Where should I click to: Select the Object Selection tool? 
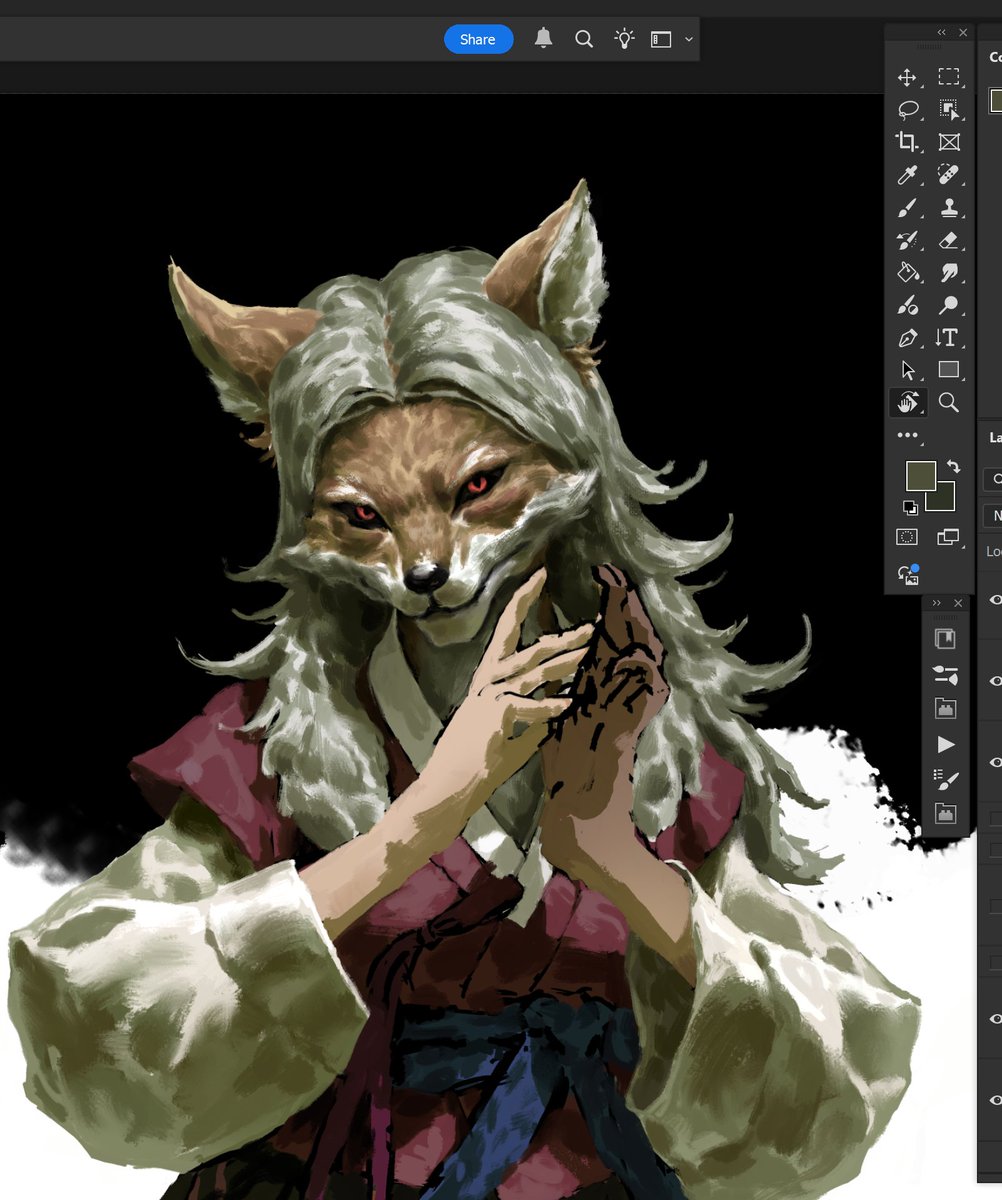coord(948,110)
